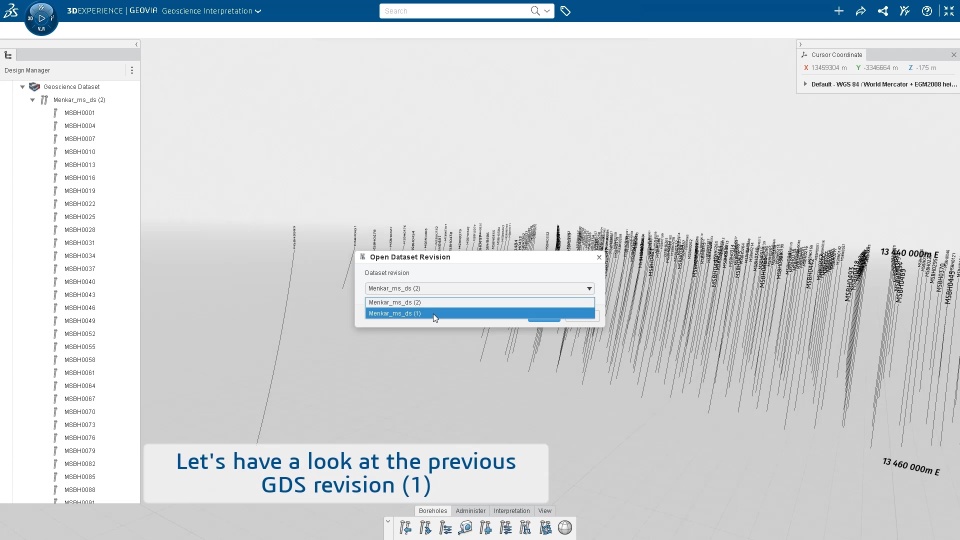Expand the action bar chevron at bottom

click(388, 522)
